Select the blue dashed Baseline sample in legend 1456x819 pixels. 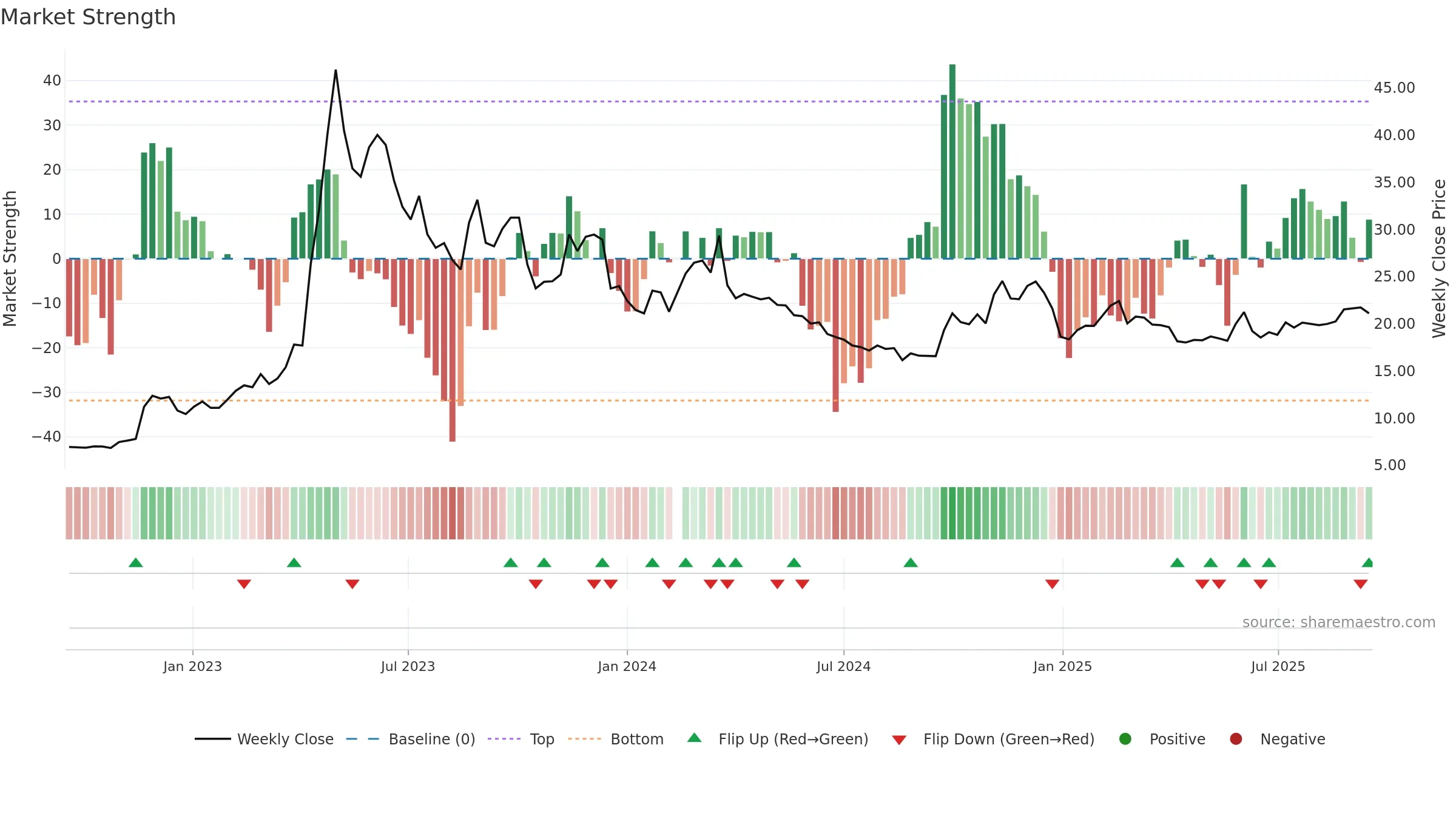click(x=362, y=739)
